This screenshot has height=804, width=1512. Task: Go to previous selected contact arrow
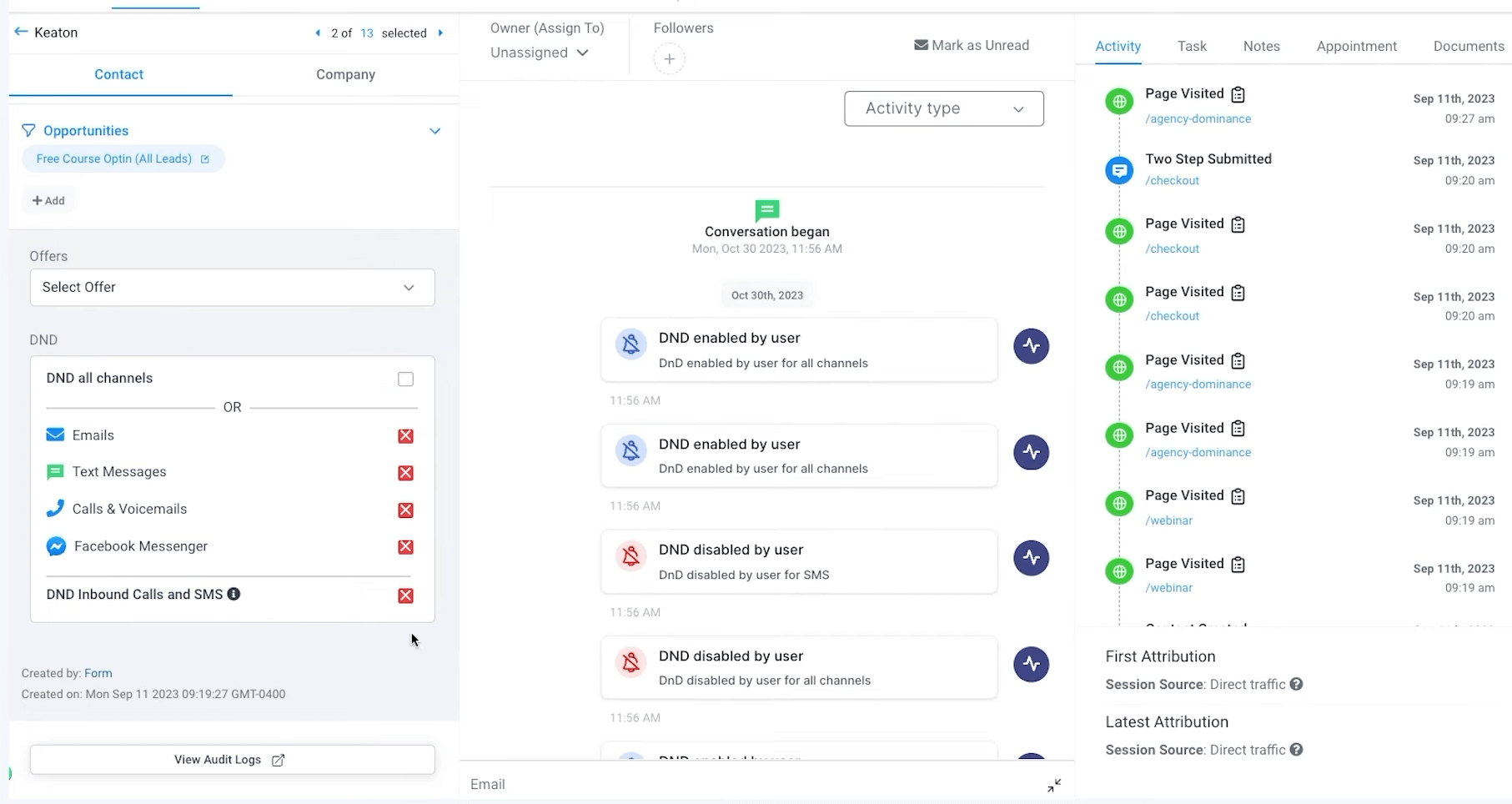318,33
